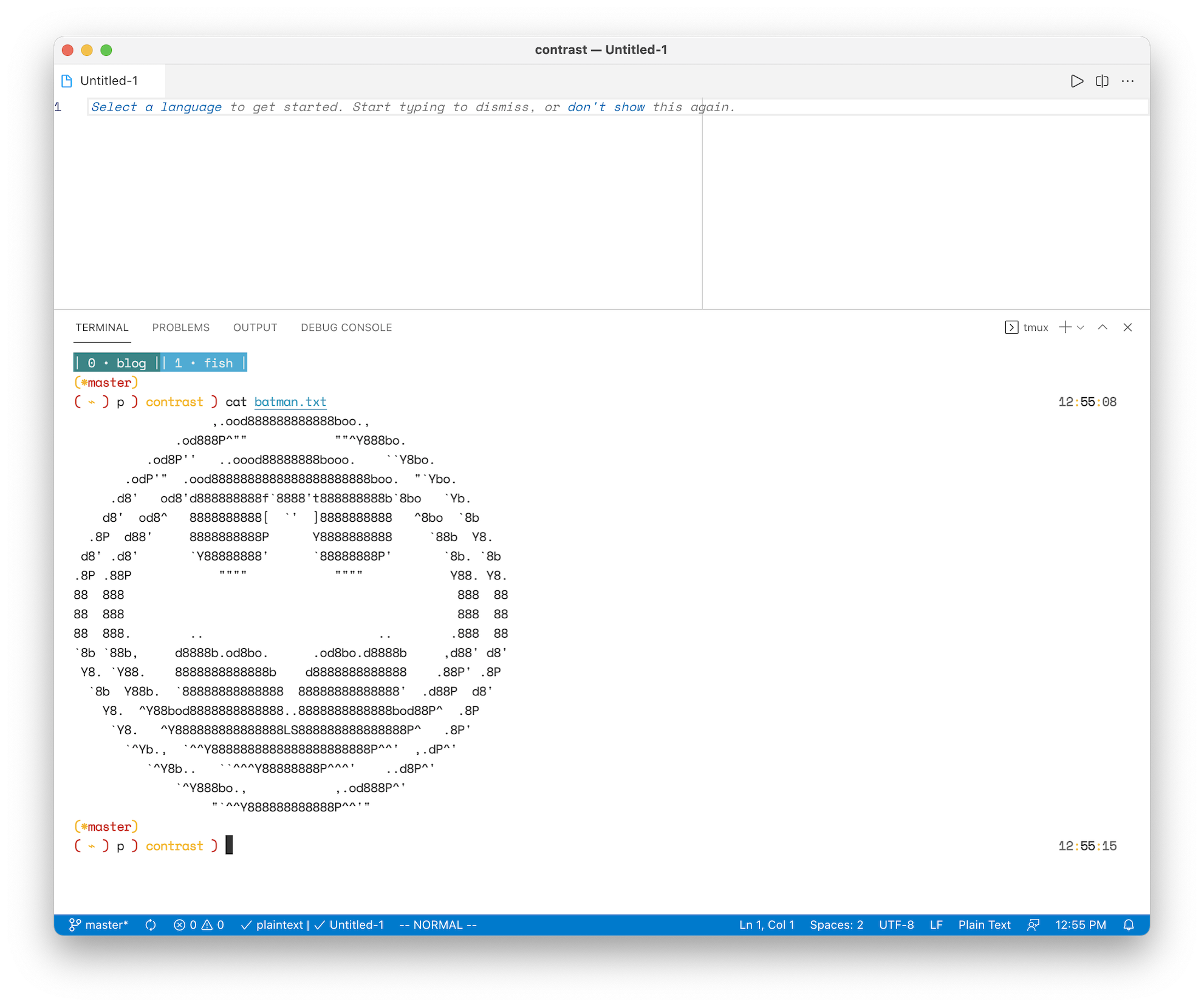This screenshot has height=1007, width=1204.
Task: Click the tmux window '0 · blog'
Action: (117, 363)
